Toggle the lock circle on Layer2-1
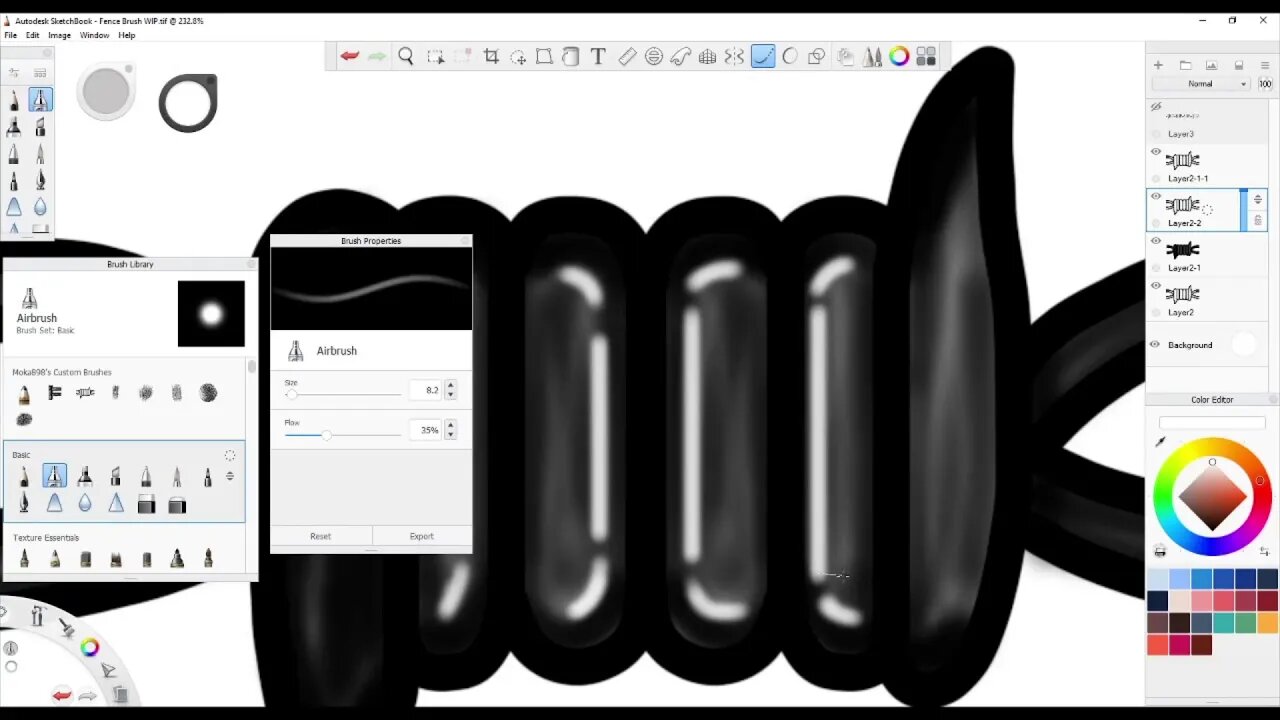This screenshot has width=1280, height=720. coord(1157,268)
